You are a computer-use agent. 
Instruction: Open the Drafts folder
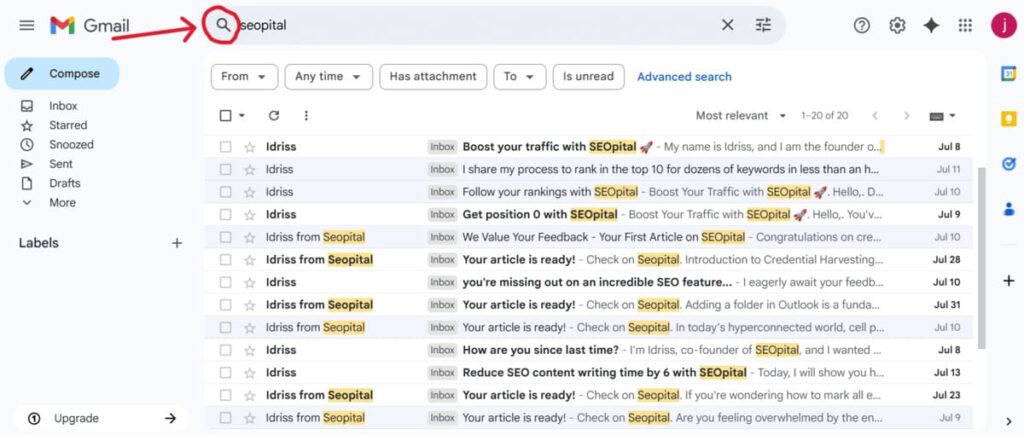tap(65, 184)
